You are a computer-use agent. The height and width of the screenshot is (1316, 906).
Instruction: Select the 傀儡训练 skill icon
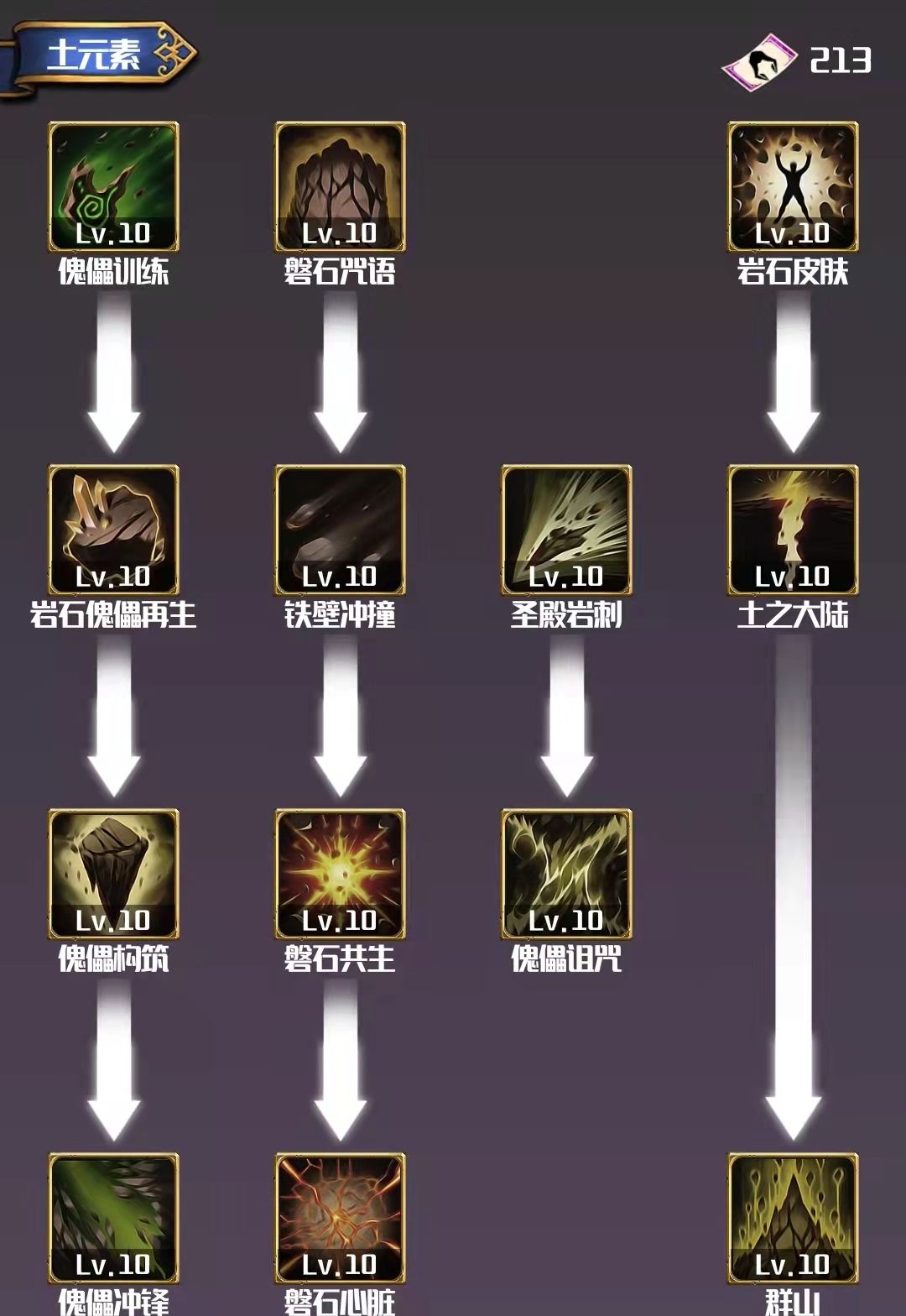[113, 186]
